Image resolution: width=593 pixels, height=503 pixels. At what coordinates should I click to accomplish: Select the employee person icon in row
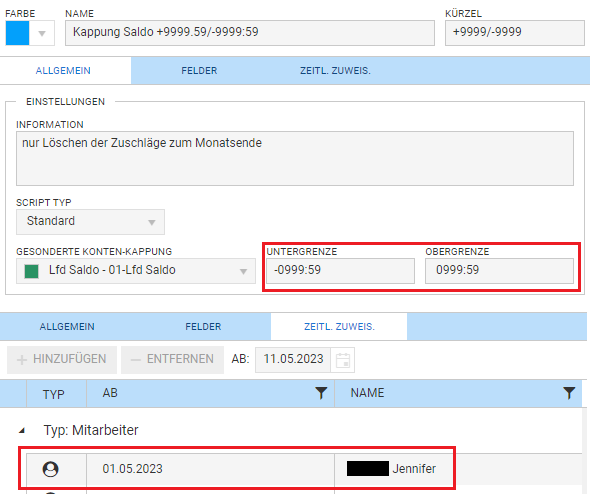click(x=50, y=469)
